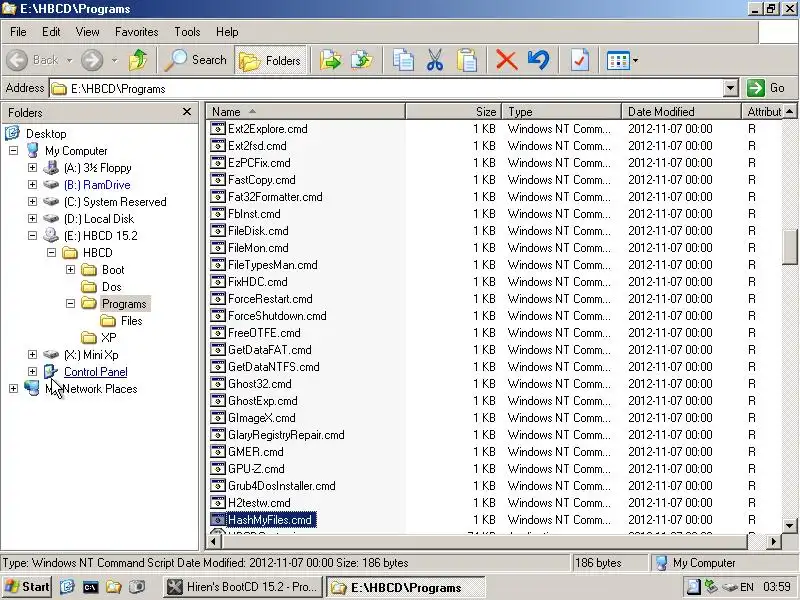Click the Move To folder icon

[x=330, y=60]
